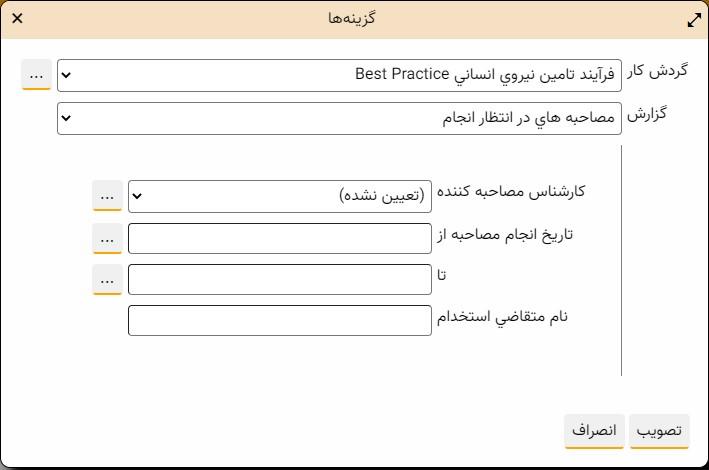Open date picker for تاریخ انجام مصاحبه از
Screen dimensions: 709x470
(108, 238)
